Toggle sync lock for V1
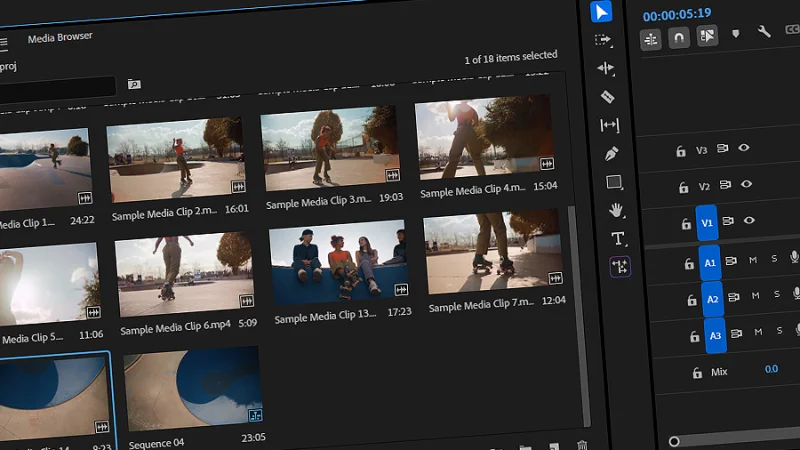Viewport: 800px width, 450px height. 728,221
